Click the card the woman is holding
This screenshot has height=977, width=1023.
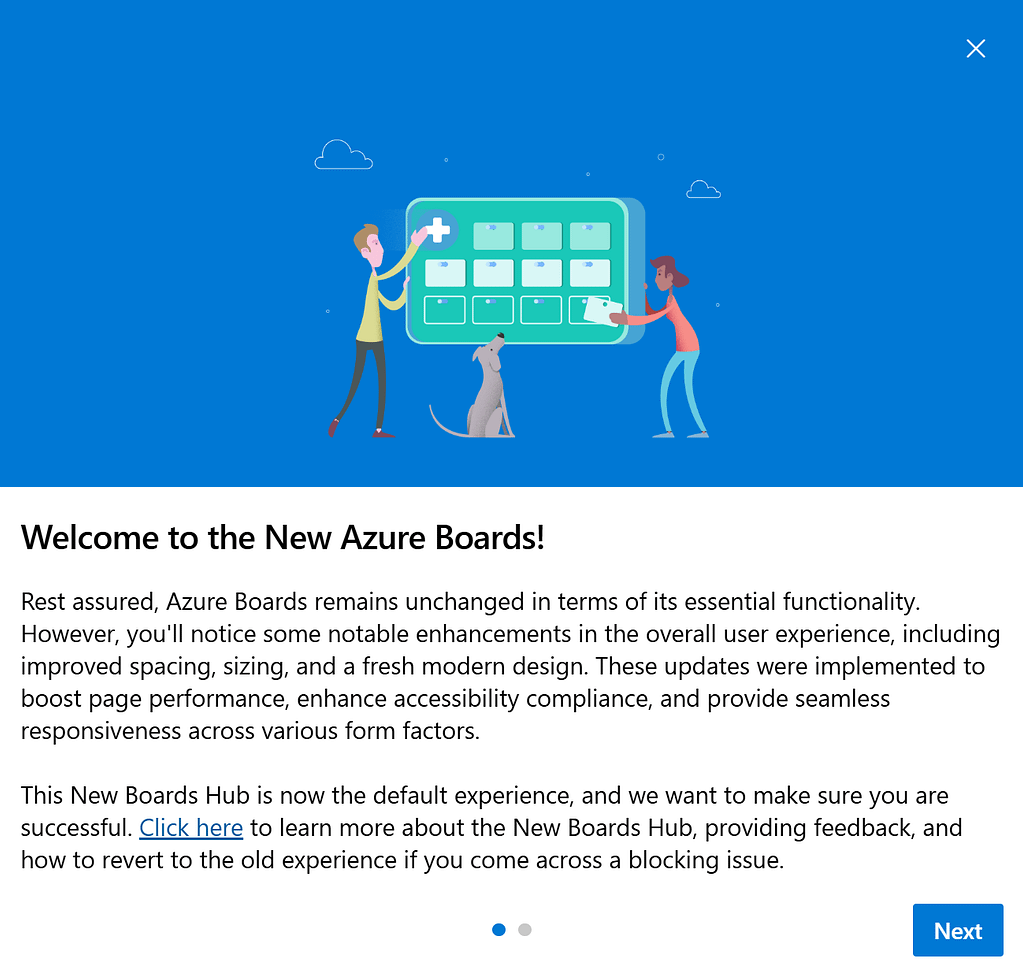[601, 312]
